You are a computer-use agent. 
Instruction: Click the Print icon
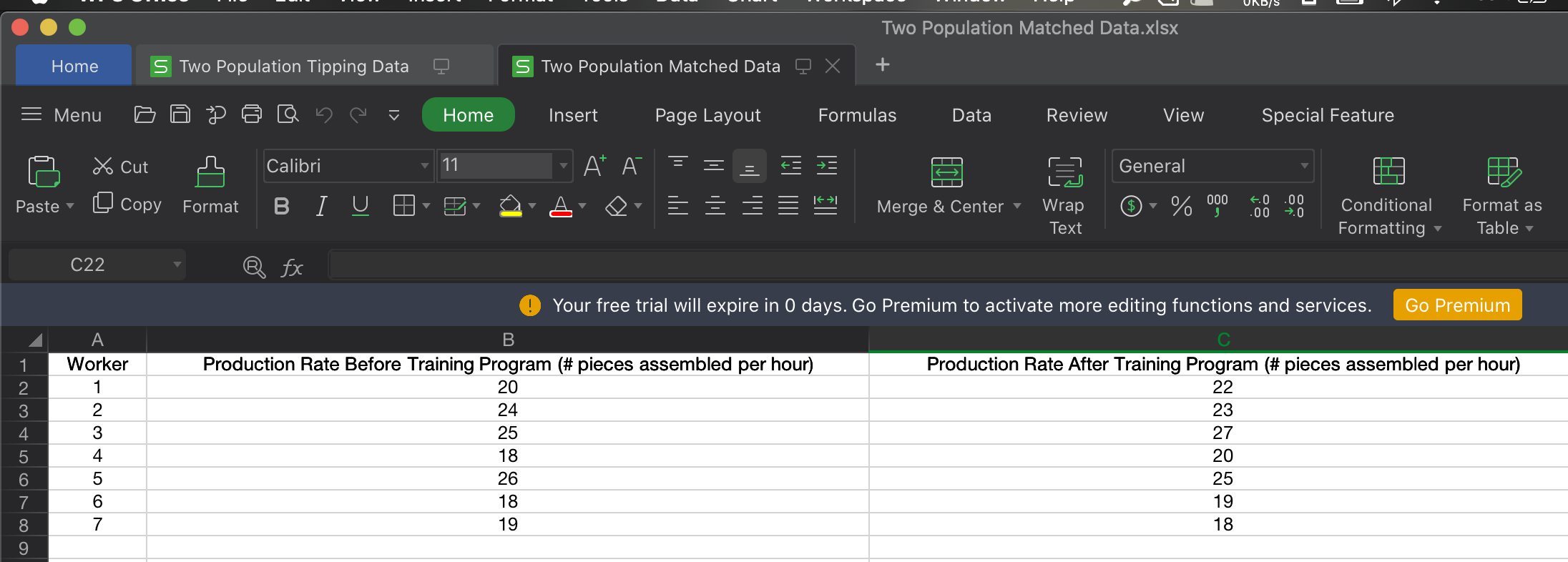(x=252, y=114)
